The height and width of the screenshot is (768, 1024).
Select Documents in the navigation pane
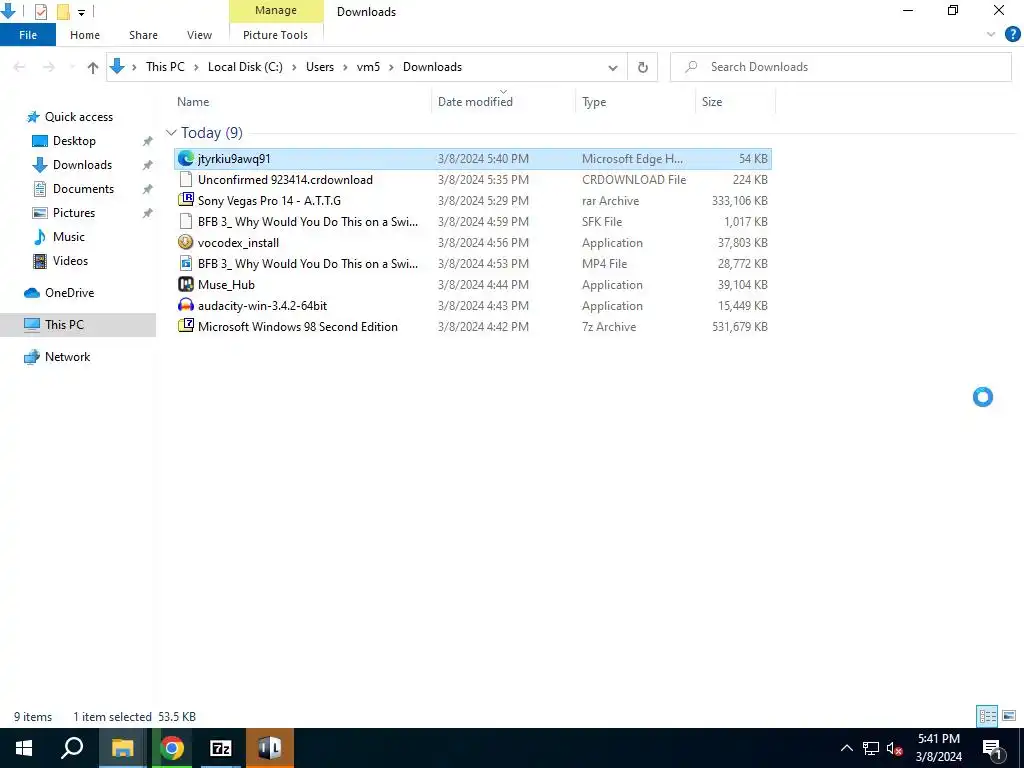coord(83,189)
